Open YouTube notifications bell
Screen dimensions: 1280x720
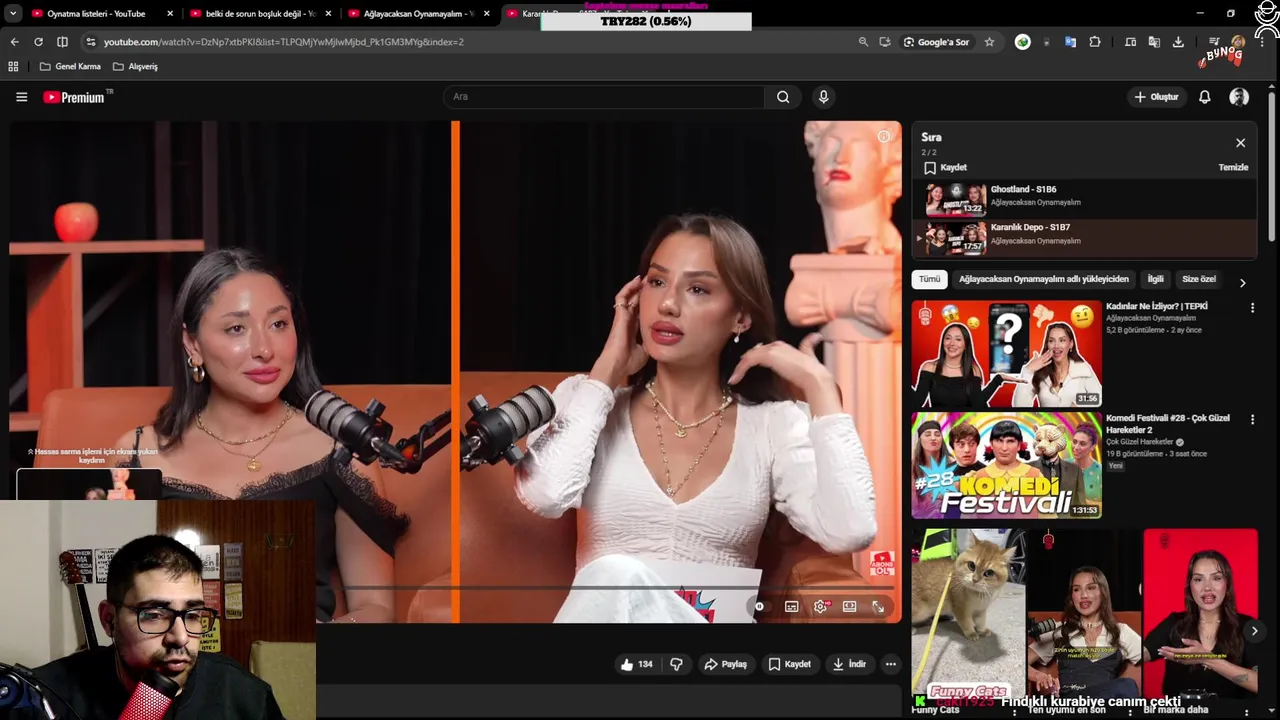[x=1205, y=97]
